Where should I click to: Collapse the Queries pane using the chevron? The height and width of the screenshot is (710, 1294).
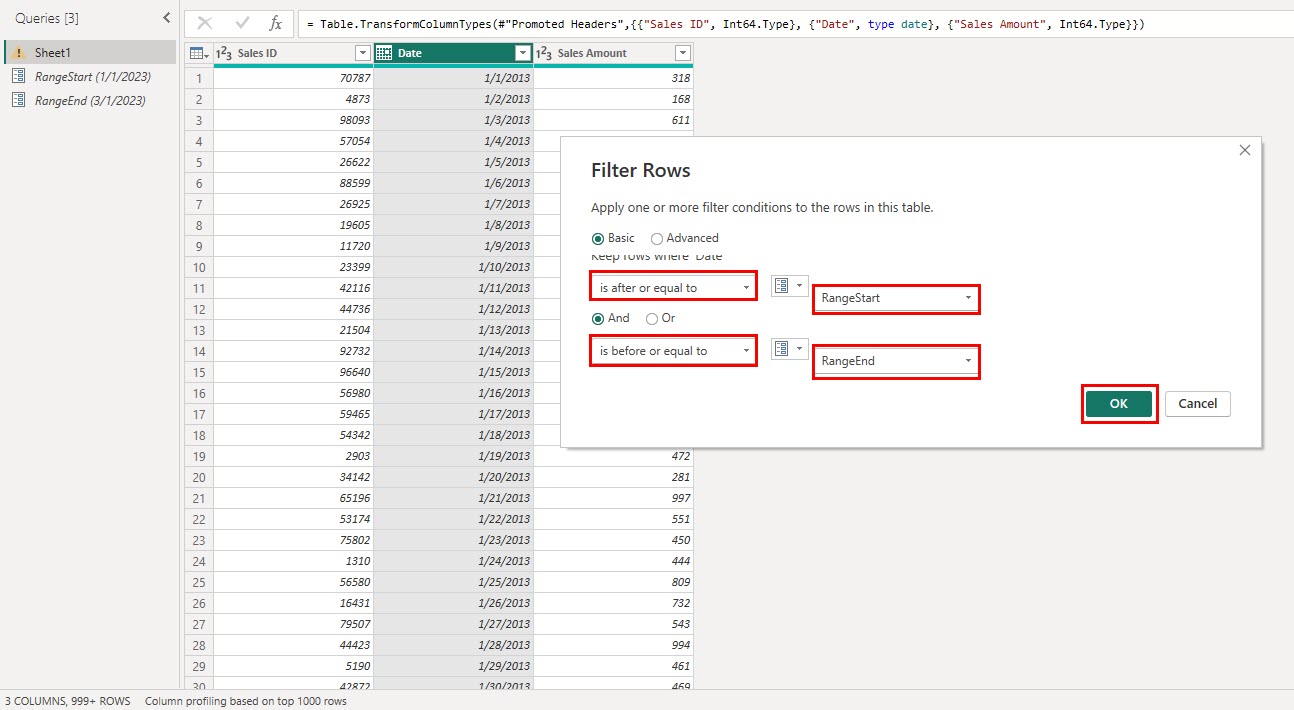click(x=166, y=17)
